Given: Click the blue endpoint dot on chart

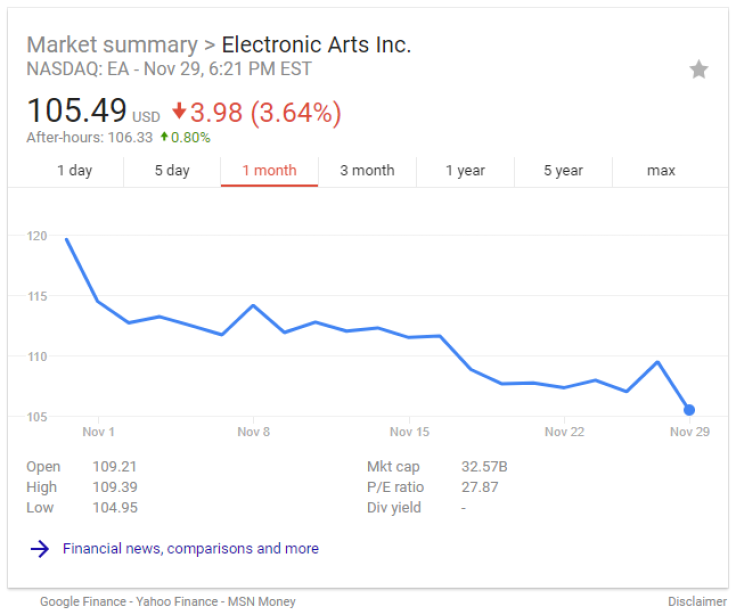Looking at the screenshot, I should (689, 410).
